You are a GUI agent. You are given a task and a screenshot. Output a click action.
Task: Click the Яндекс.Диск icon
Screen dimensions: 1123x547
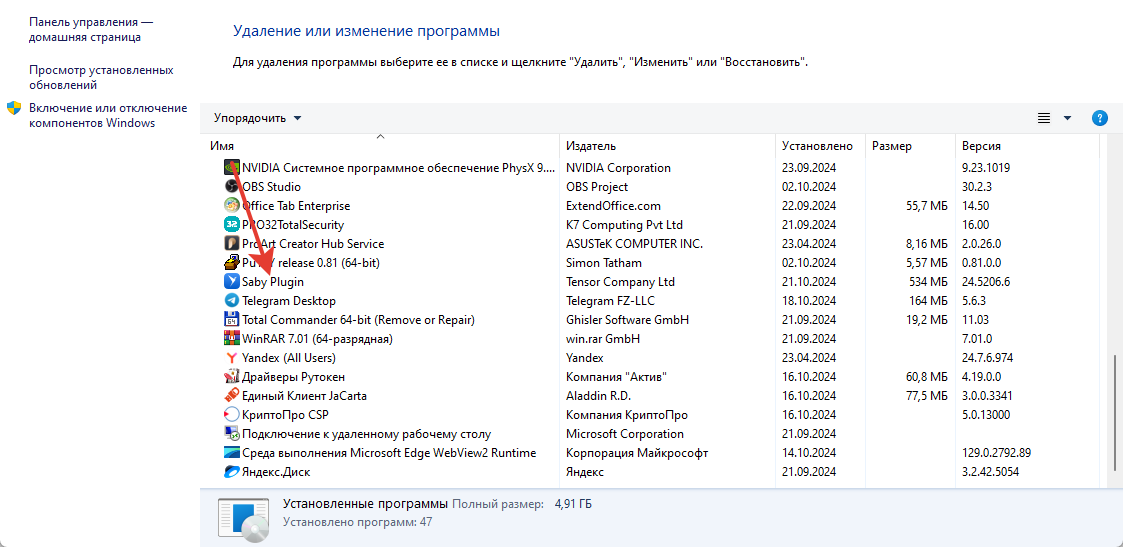point(232,472)
